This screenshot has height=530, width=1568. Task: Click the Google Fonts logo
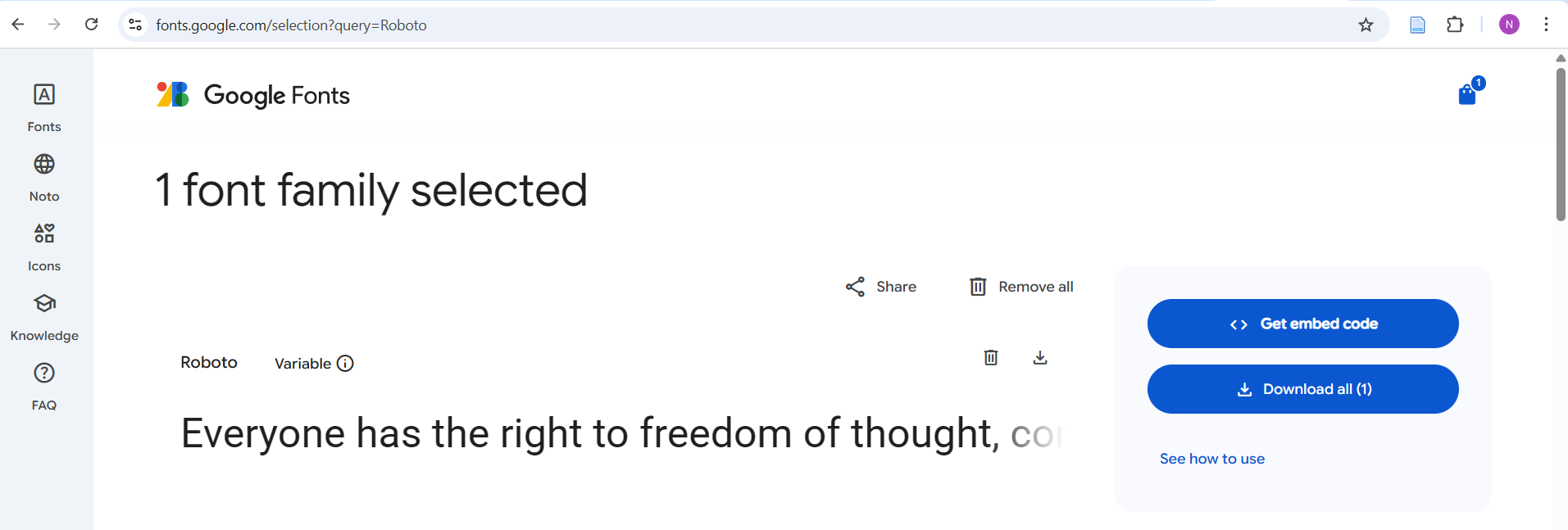(x=253, y=95)
